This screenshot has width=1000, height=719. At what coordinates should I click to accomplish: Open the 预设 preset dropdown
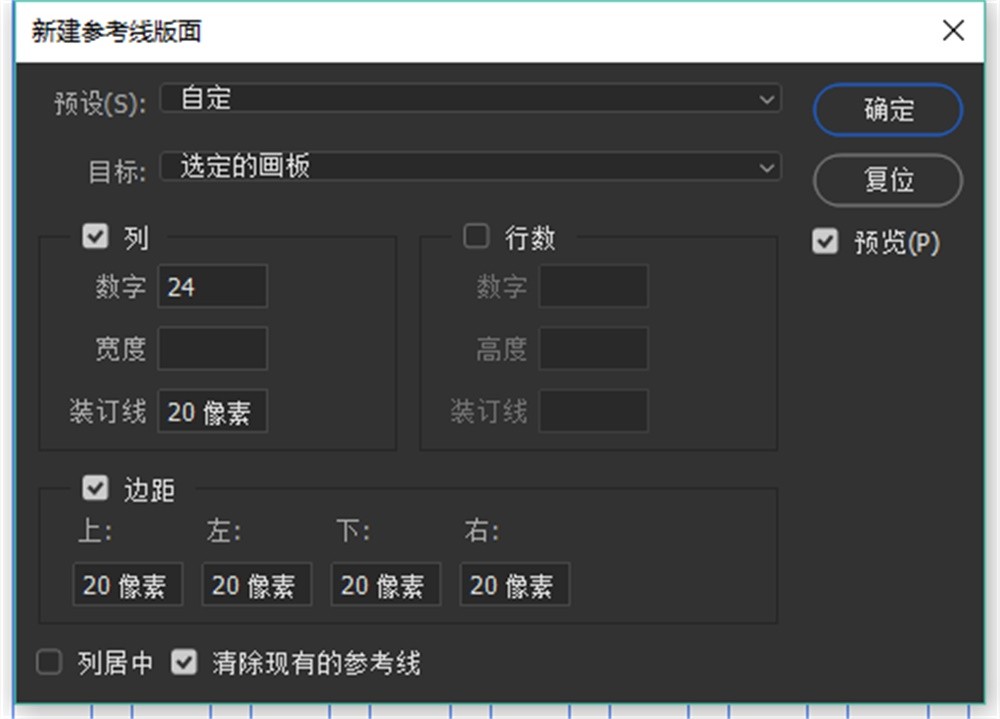[x=468, y=99]
